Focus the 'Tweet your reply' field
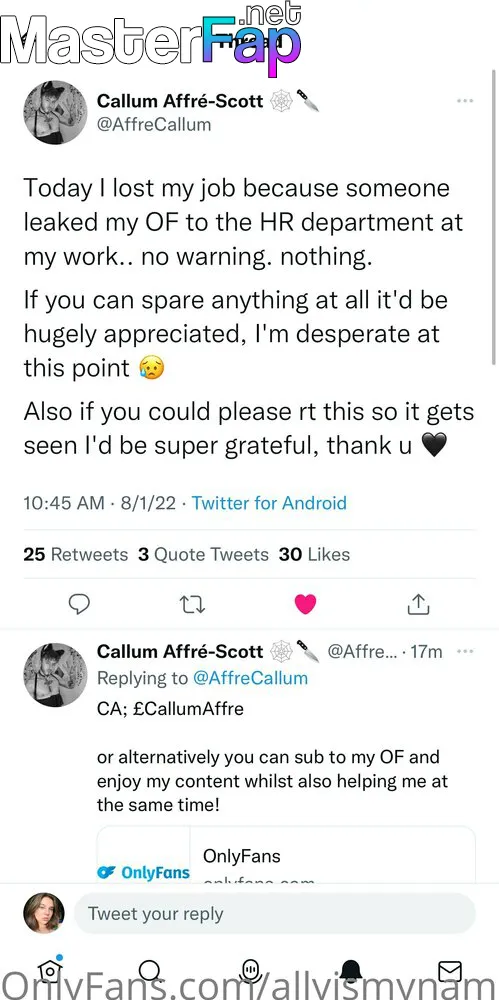The image size is (499, 1000). [x=275, y=913]
